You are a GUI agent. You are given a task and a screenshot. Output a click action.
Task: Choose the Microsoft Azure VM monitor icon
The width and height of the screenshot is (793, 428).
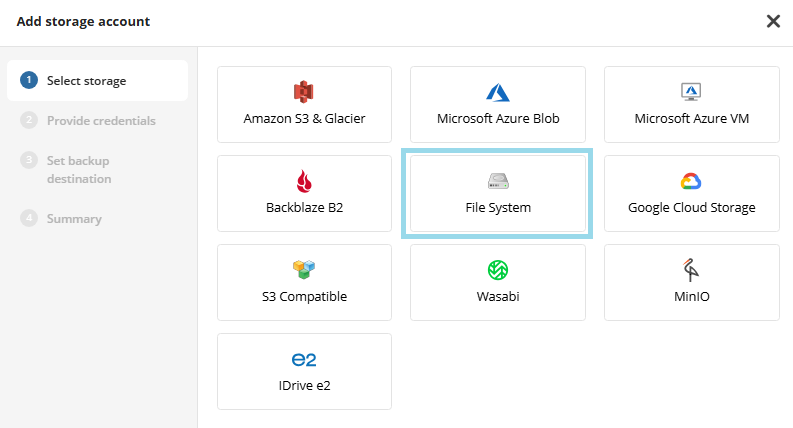click(x=691, y=92)
